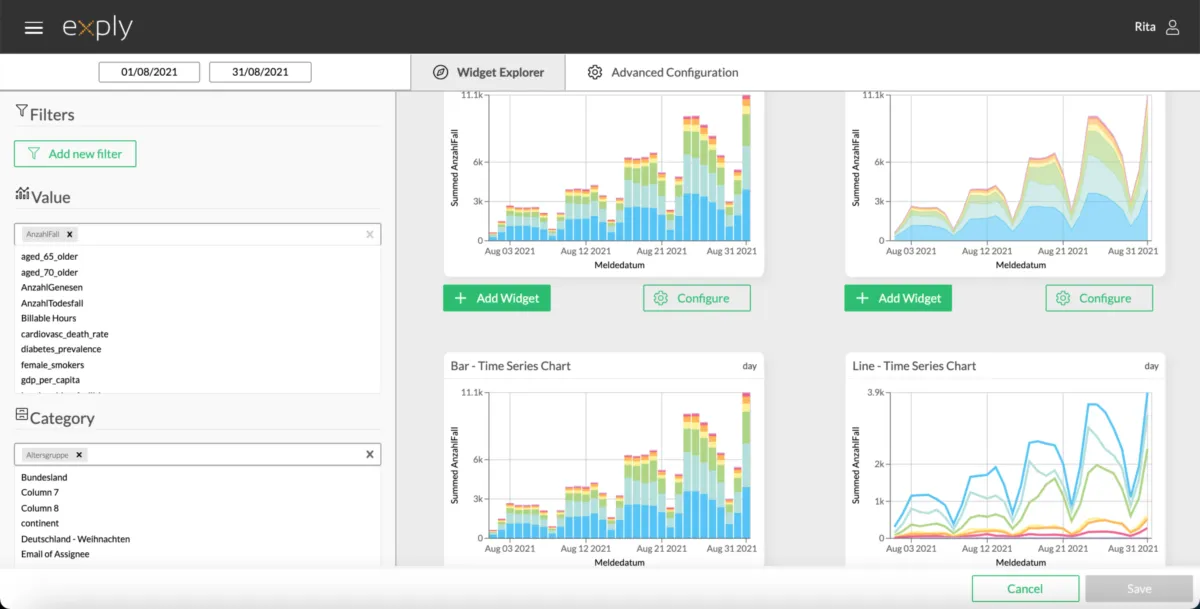
Task: Click the Cancel button
Action: pos(1025,589)
